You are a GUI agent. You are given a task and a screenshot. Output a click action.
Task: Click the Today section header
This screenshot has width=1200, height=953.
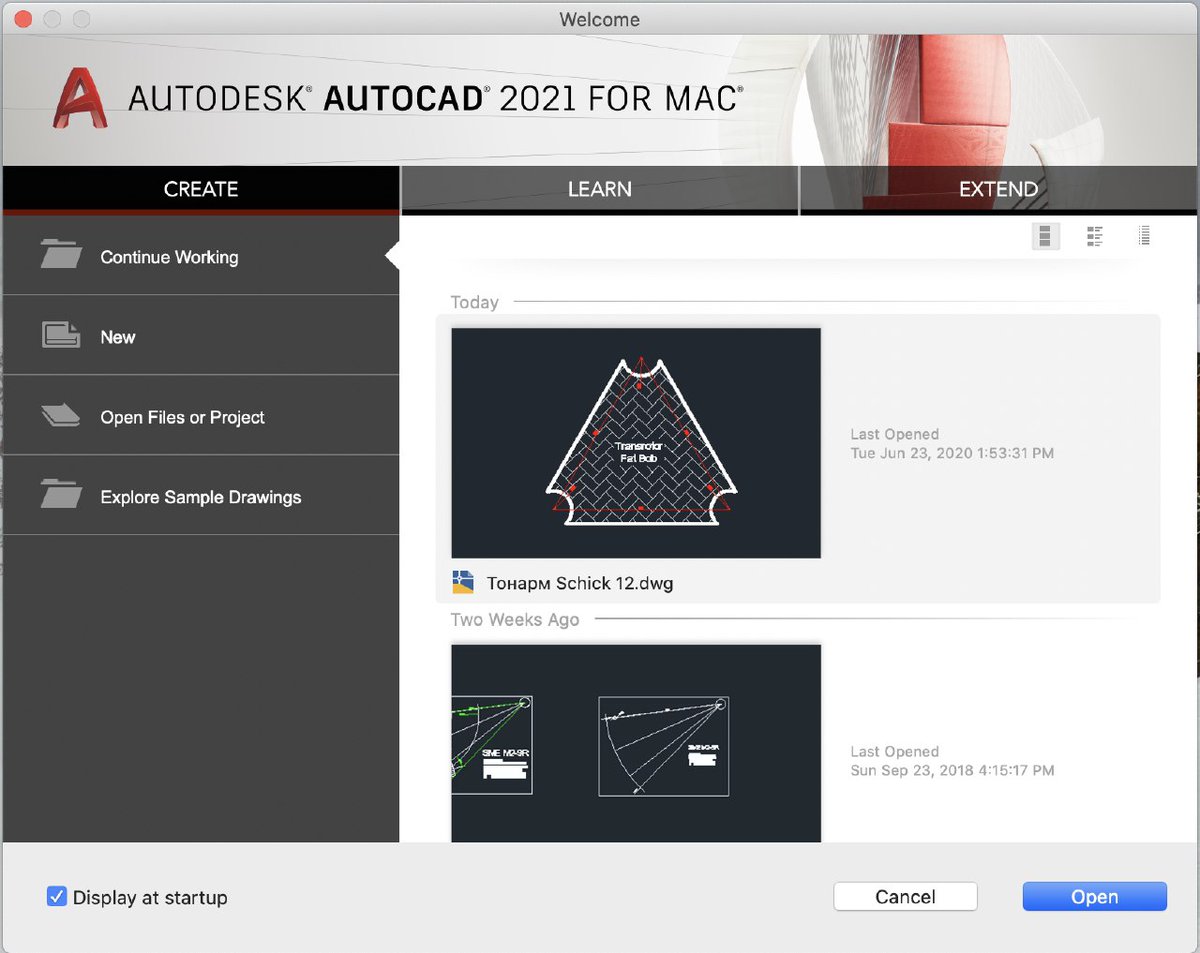click(474, 302)
